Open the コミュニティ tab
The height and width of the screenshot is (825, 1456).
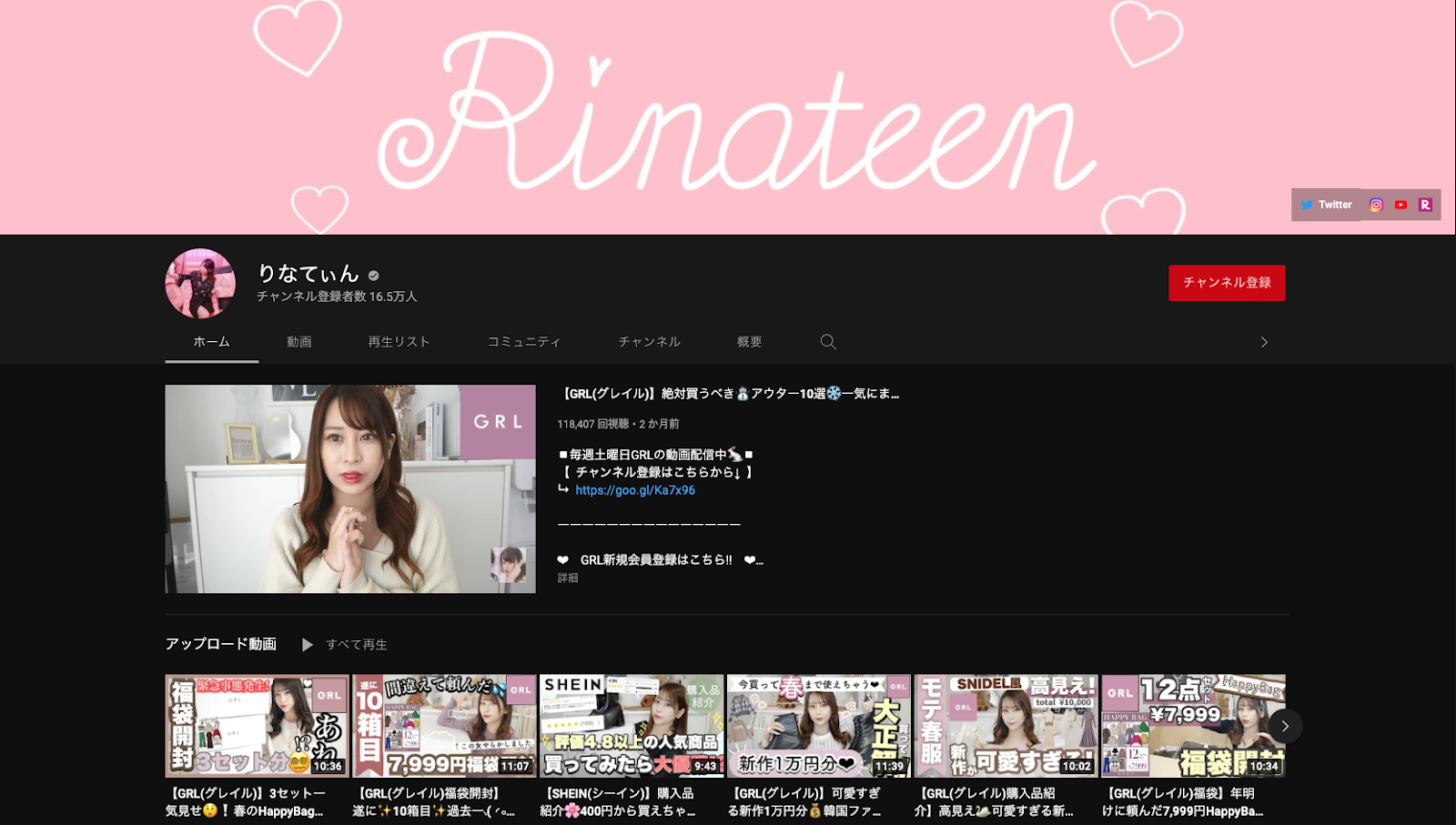point(524,342)
